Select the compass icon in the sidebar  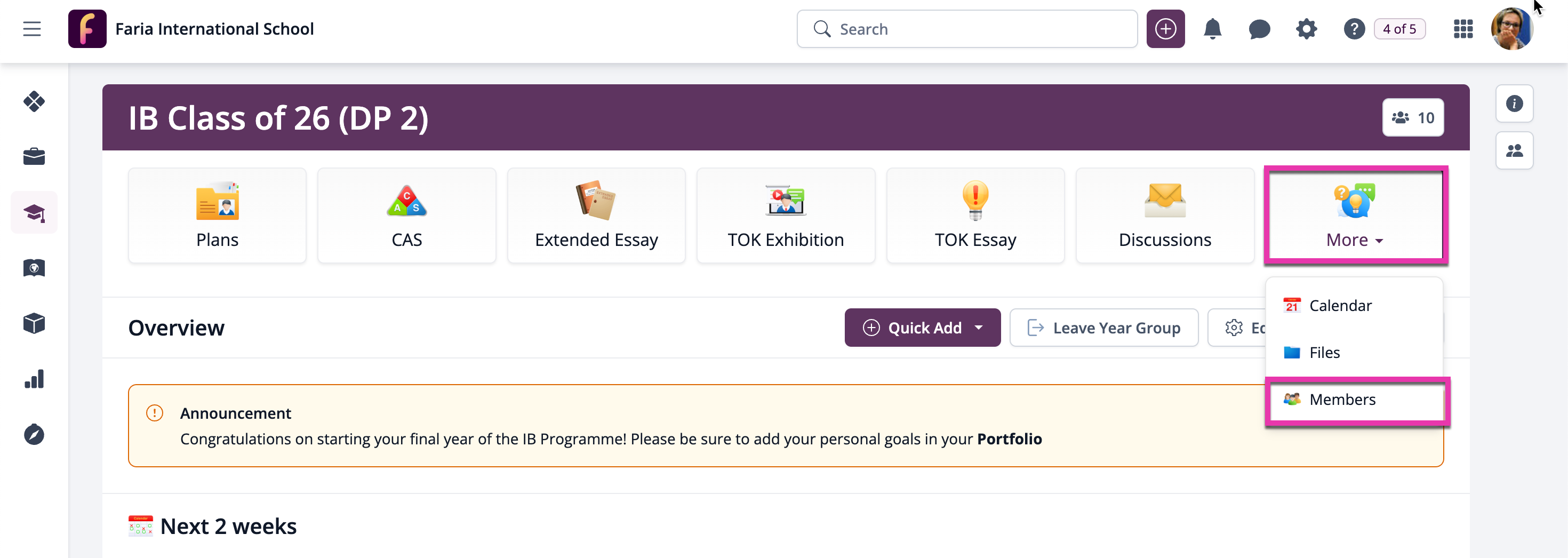point(34,434)
